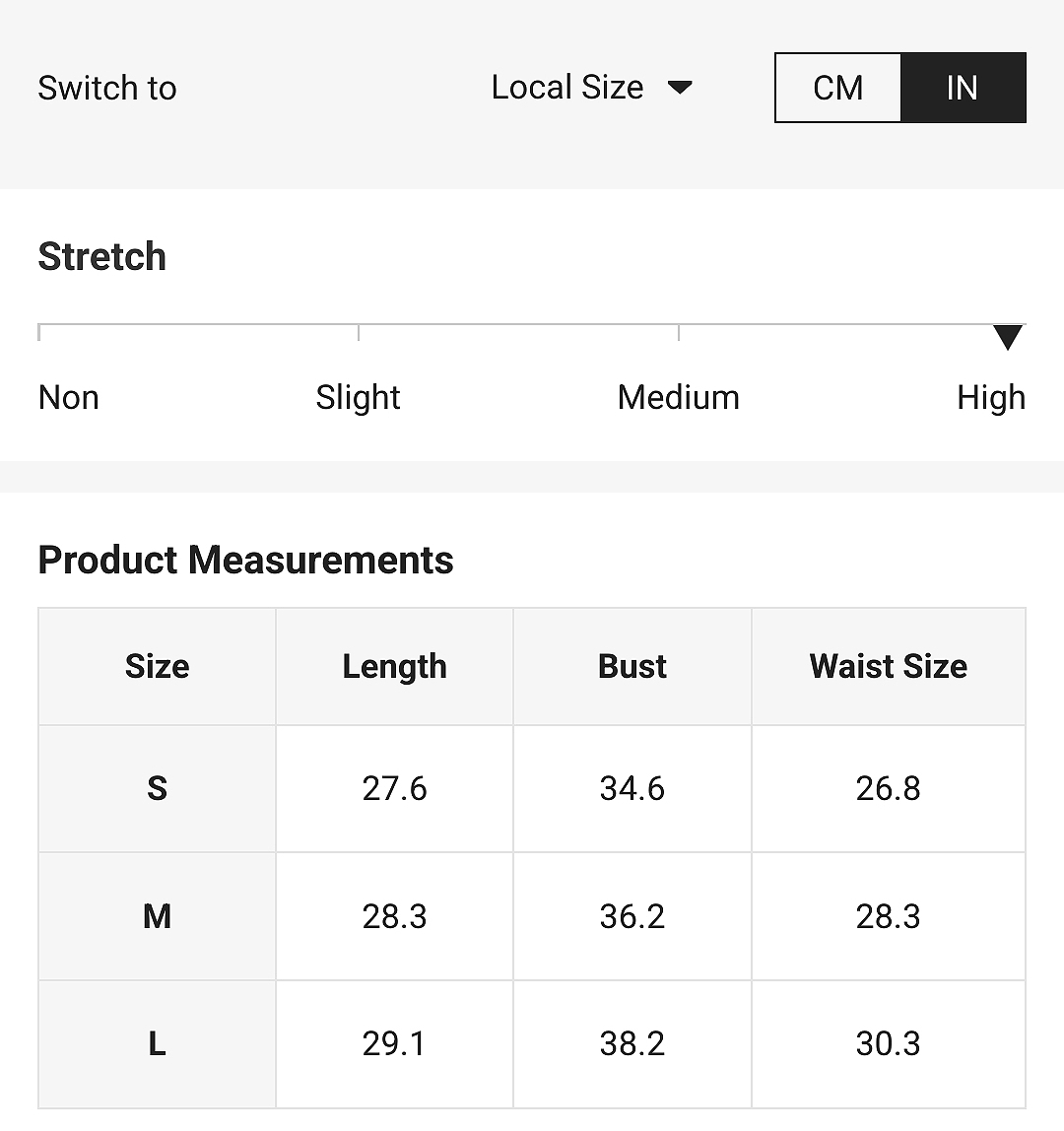This screenshot has height=1131, width=1064.
Task: Click the Non stretch label
Action: click(69, 397)
